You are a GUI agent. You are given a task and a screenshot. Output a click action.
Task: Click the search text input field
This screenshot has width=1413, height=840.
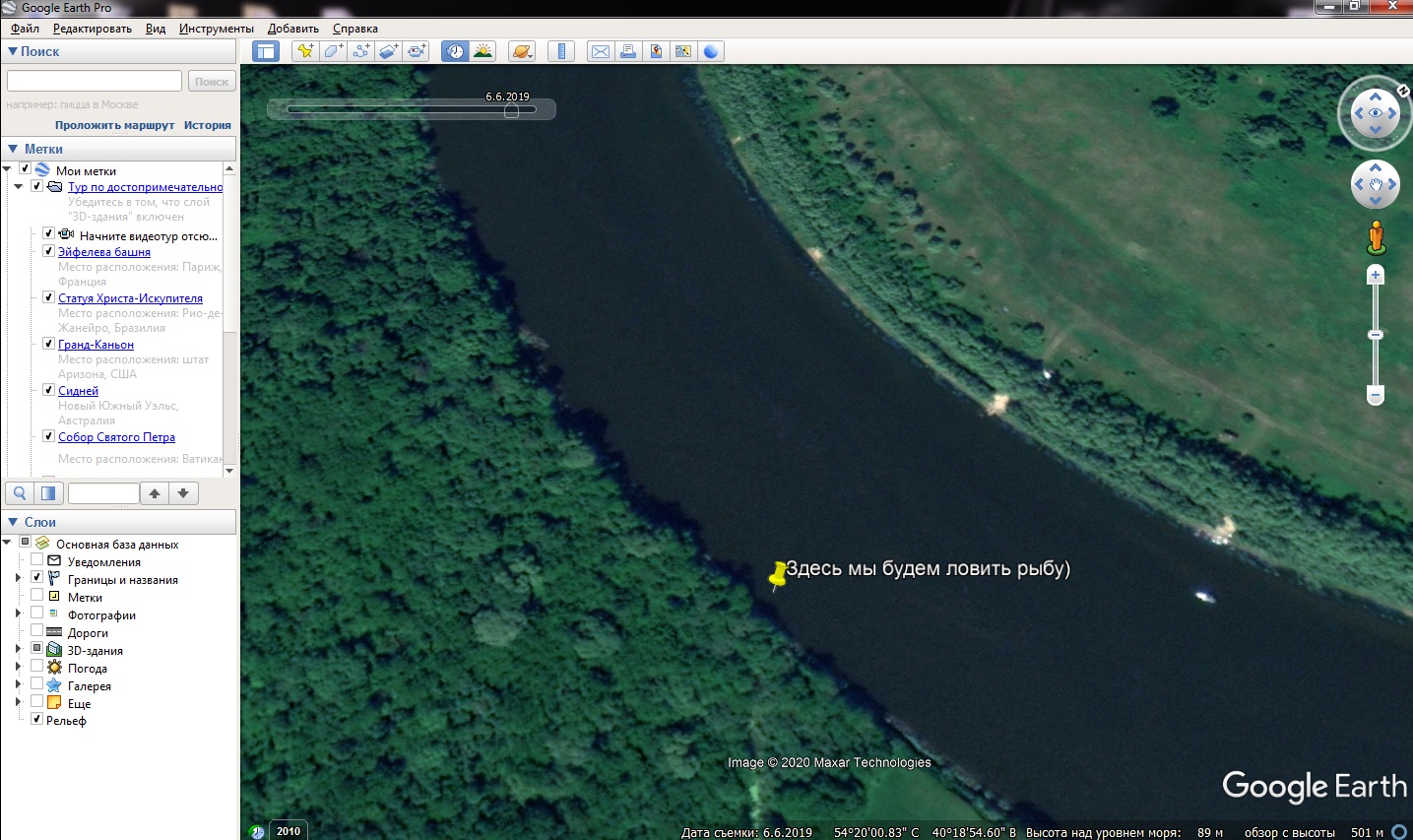point(95,81)
